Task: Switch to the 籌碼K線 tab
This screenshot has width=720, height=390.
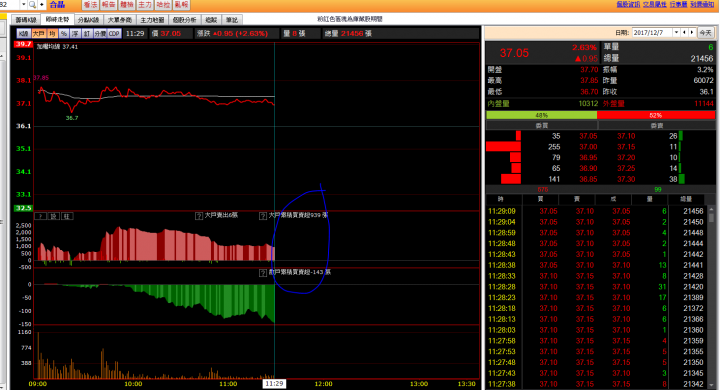Action: click(26, 20)
